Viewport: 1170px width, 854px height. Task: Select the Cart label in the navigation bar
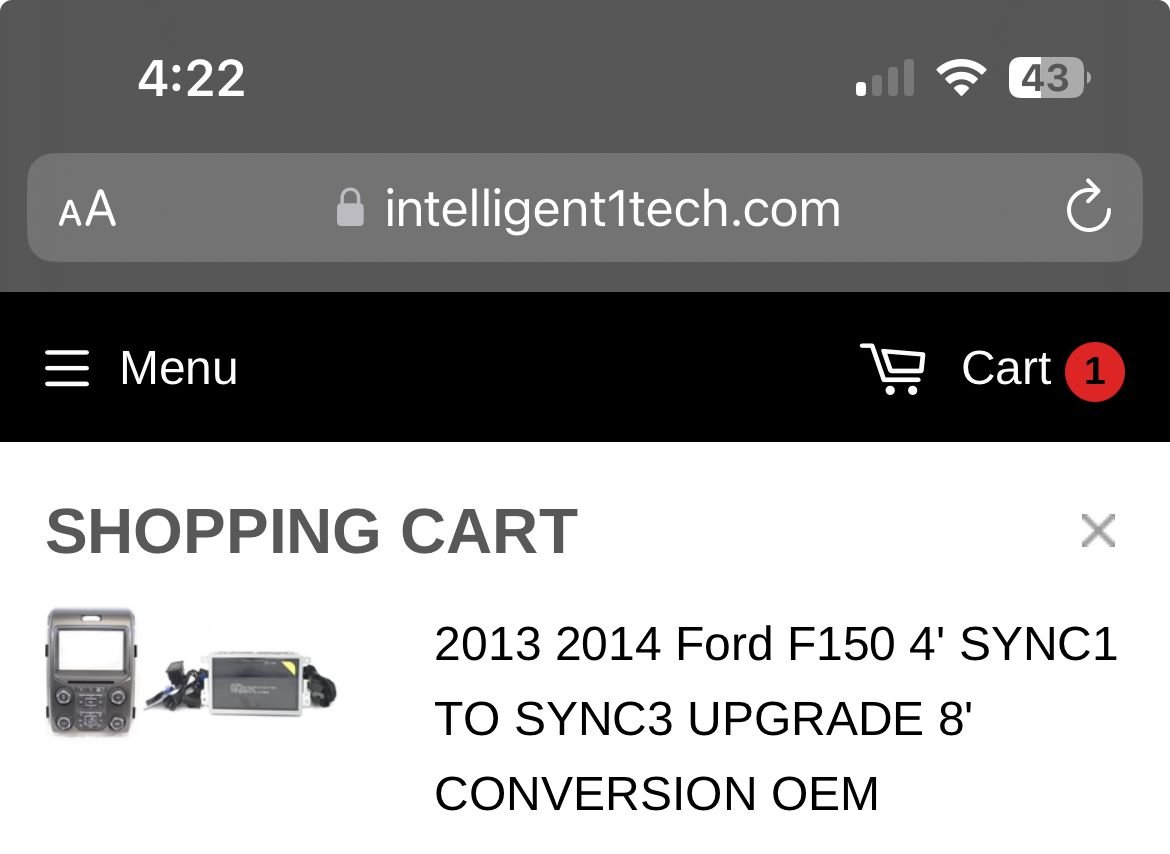click(1005, 368)
